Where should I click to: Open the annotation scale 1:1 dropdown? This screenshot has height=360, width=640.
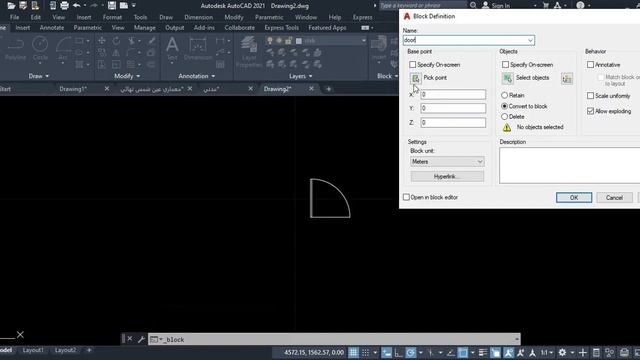[547, 352]
